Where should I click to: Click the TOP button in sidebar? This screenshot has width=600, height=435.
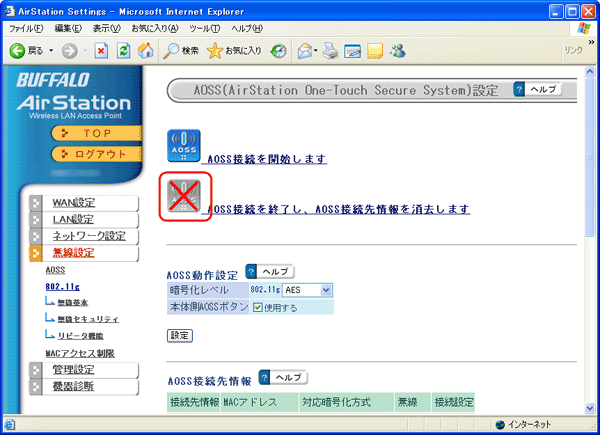96,133
